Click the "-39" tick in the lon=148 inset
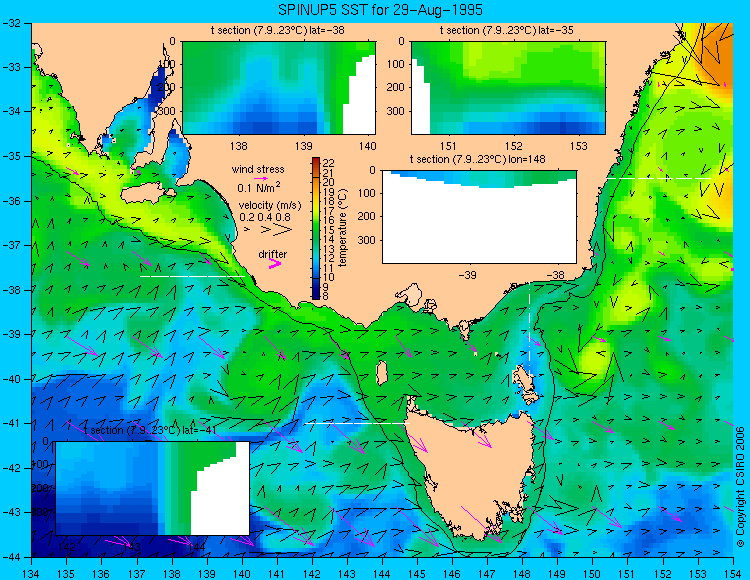 click(x=467, y=275)
